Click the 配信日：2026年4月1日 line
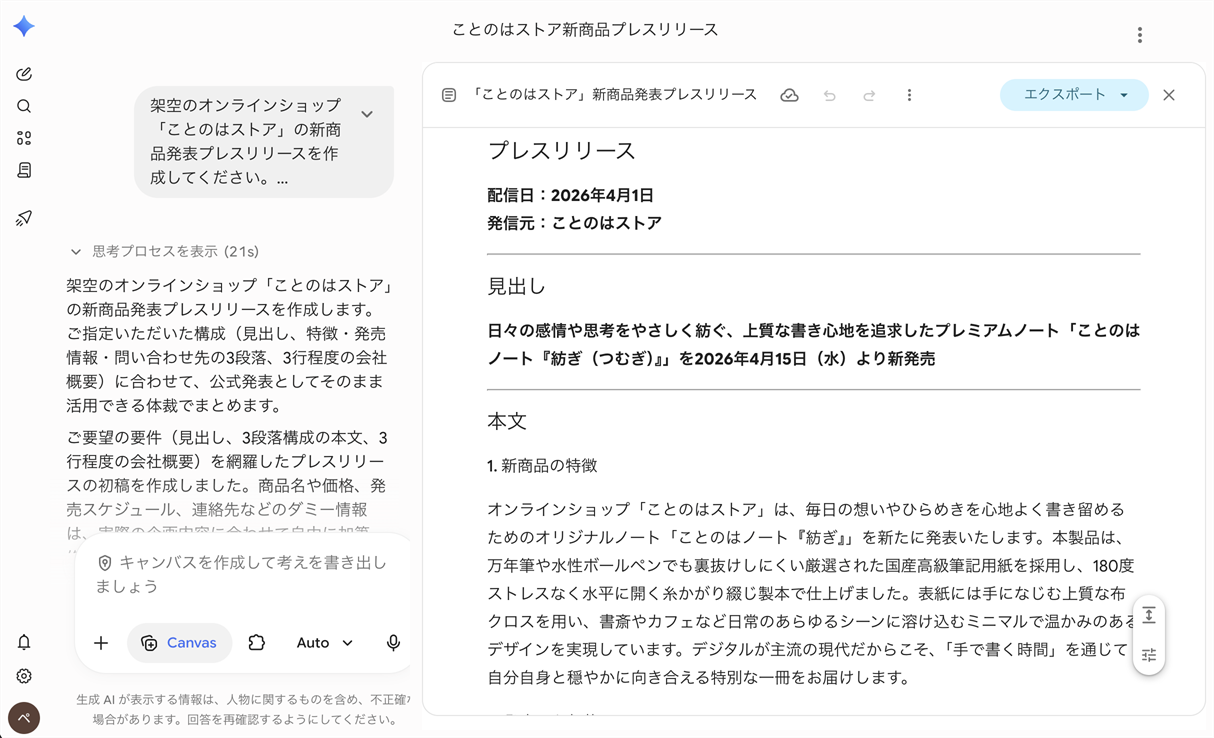The image size is (1214, 738). coord(570,195)
